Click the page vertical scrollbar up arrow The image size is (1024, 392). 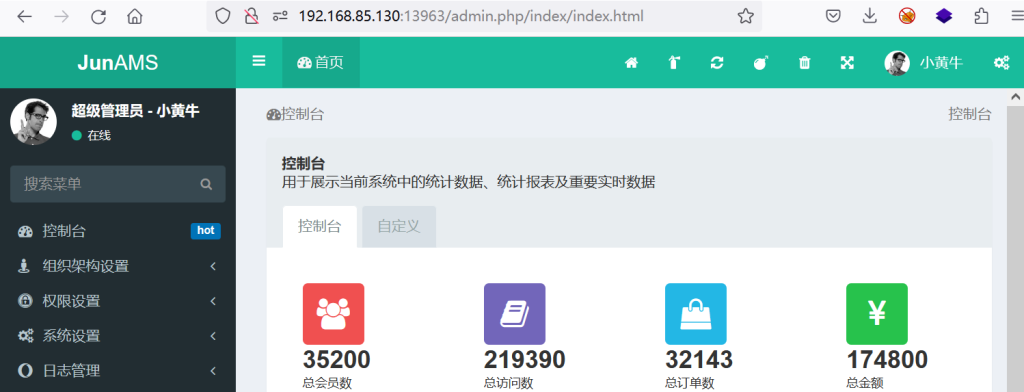1016,97
